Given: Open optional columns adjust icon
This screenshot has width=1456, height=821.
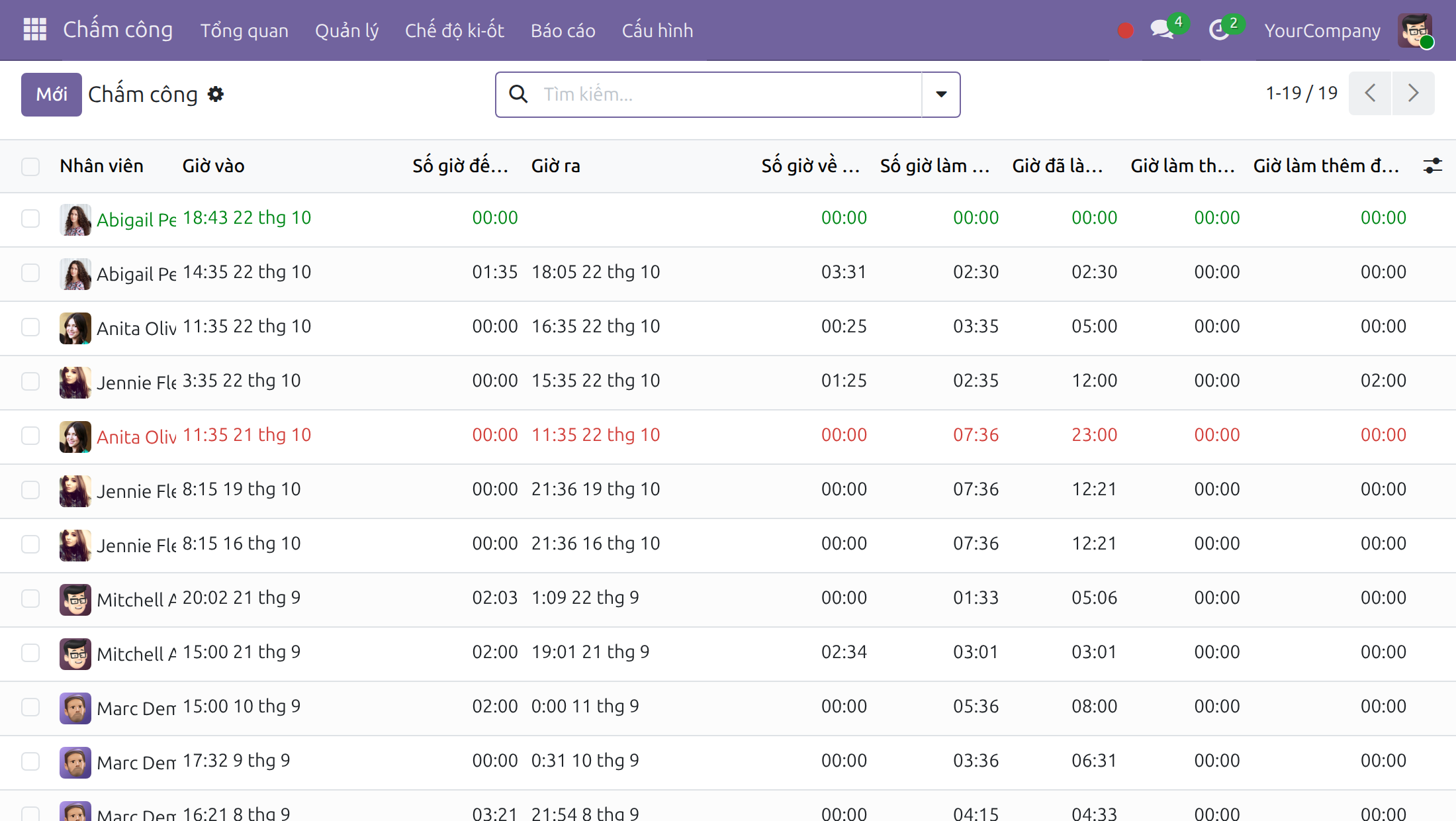Looking at the screenshot, I should click(x=1432, y=166).
